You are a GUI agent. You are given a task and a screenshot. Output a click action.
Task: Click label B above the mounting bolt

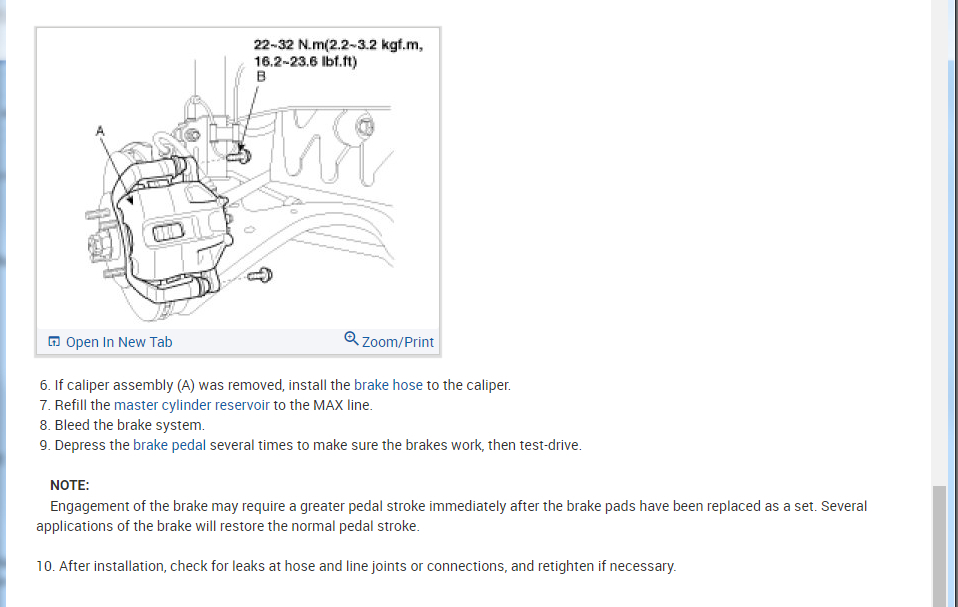tap(261, 76)
